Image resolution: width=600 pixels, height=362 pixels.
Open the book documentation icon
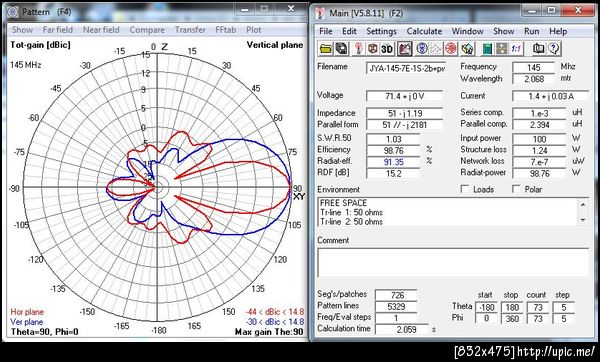(x=538, y=49)
